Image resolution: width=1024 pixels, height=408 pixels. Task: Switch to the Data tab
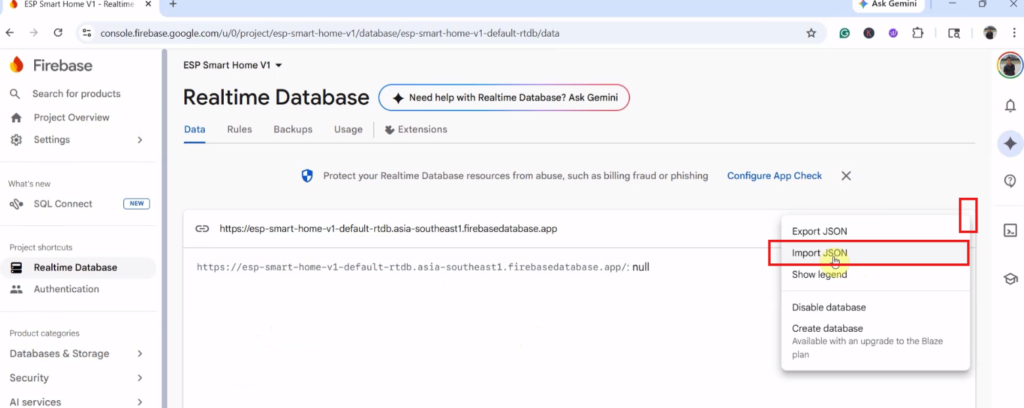(195, 129)
